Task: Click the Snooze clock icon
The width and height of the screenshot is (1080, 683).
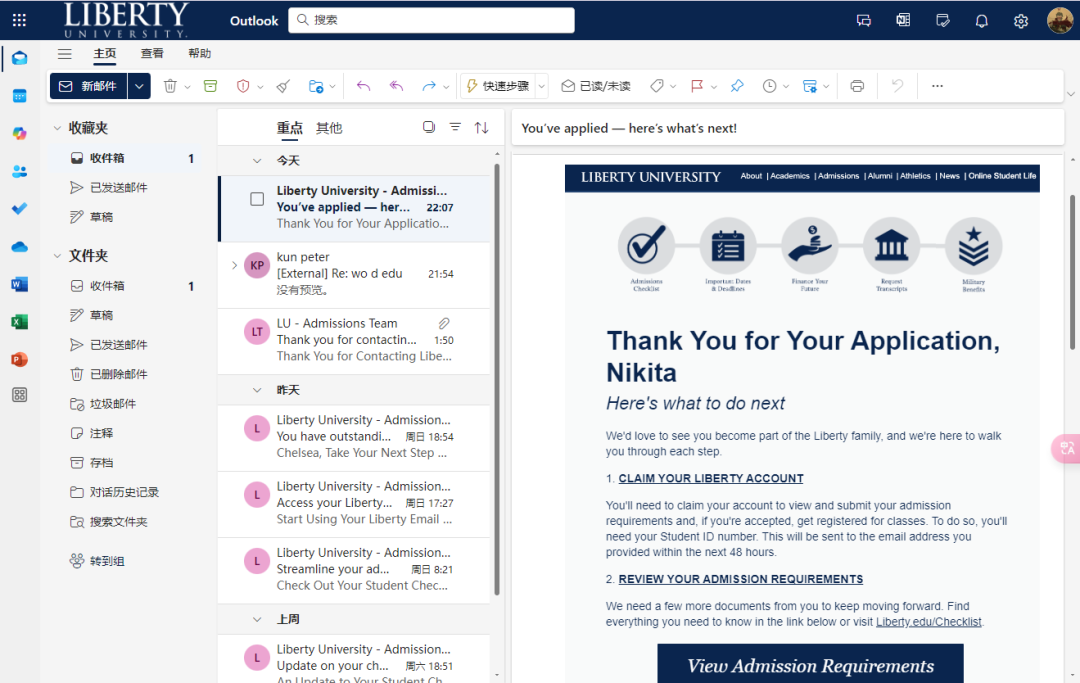Action: (769, 86)
